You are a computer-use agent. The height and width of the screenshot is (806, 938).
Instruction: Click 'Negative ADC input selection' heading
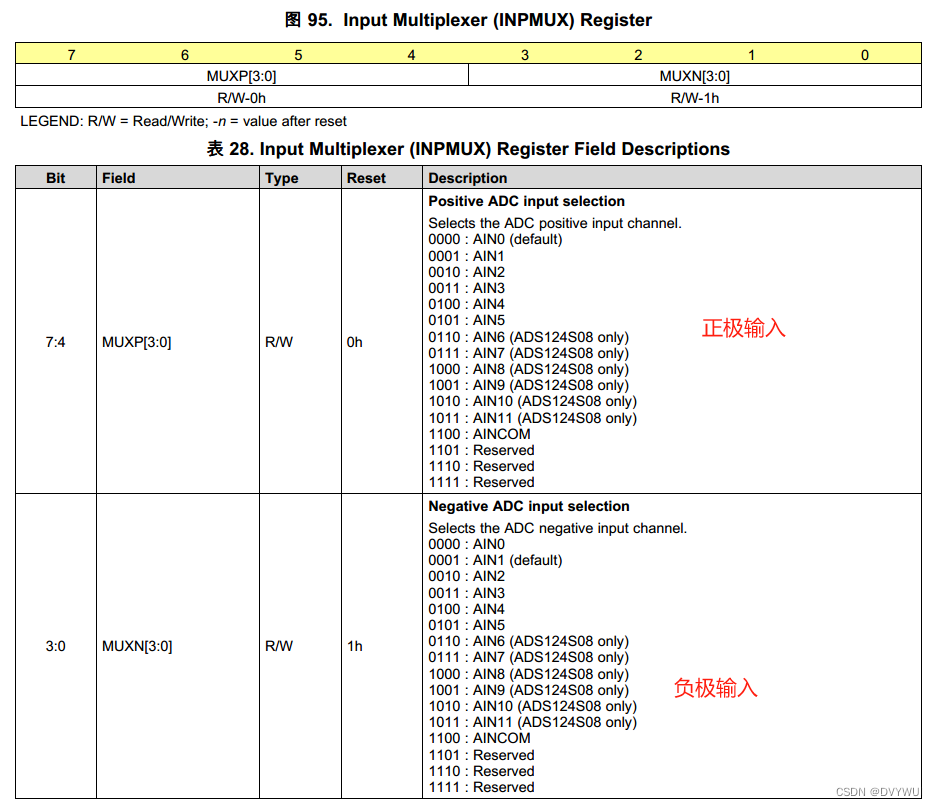click(529, 507)
